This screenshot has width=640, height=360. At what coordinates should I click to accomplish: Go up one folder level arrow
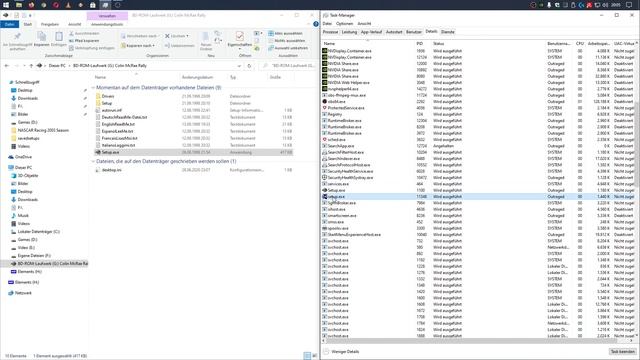31,66
